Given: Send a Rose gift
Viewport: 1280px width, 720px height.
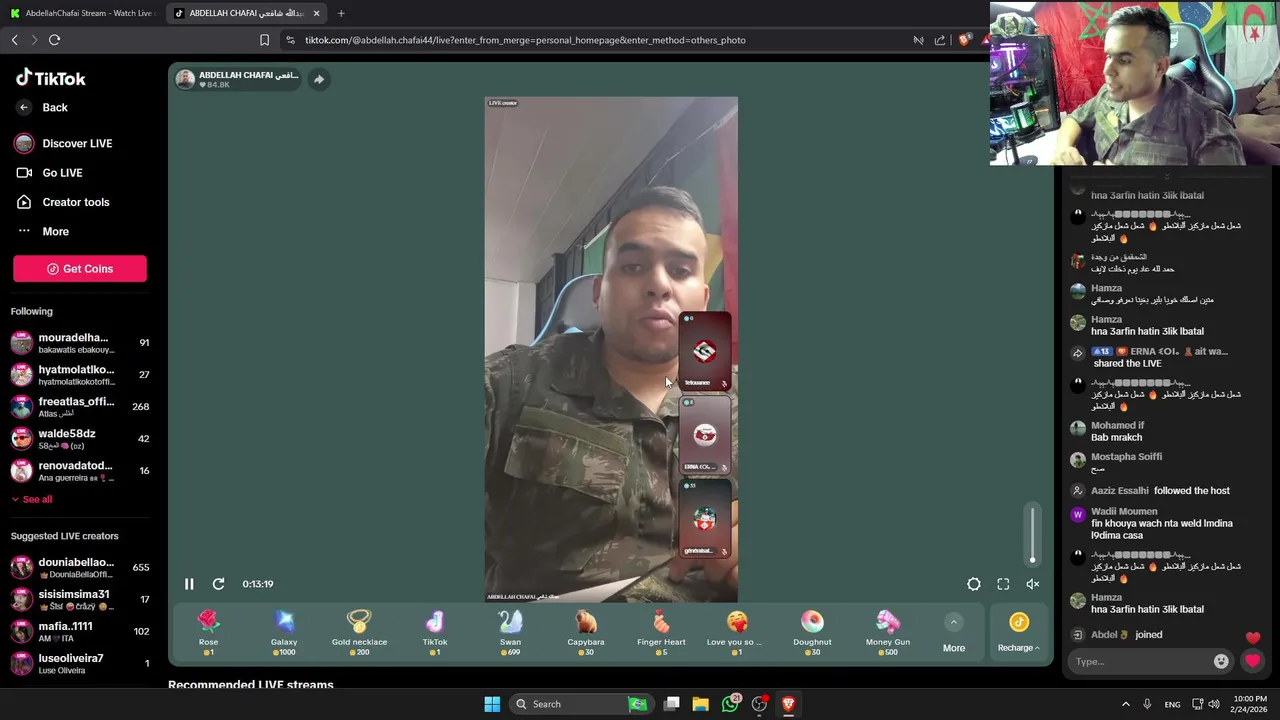Looking at the screenshot, I should [x=208, y=631].
